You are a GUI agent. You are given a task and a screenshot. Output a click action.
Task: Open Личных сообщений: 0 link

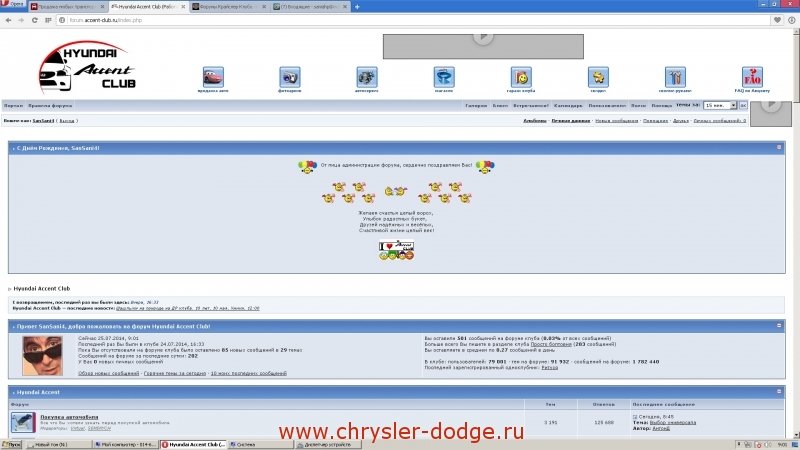(719, 121)
